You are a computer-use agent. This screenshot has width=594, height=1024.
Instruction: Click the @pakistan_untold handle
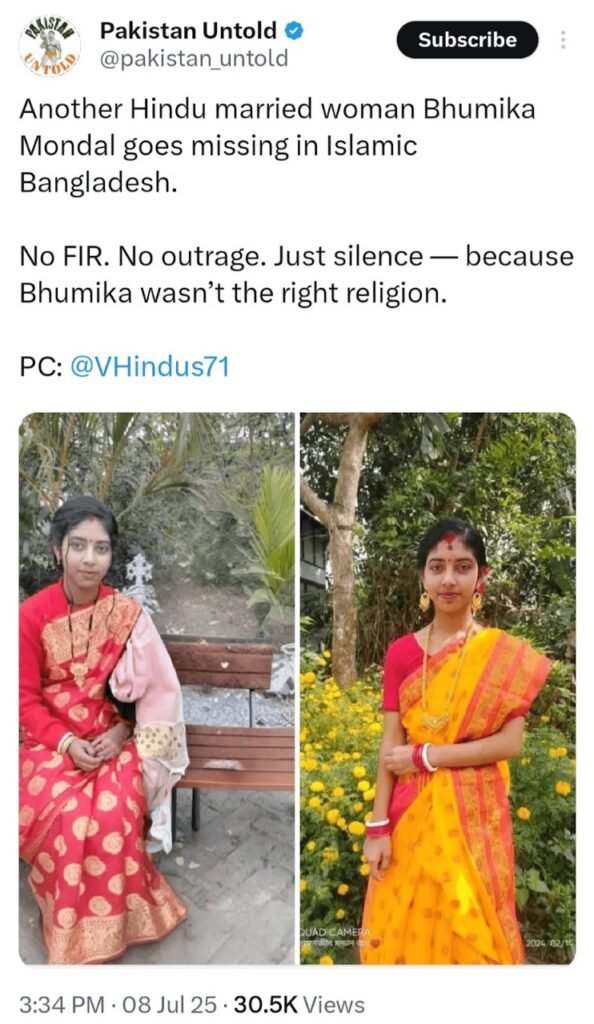coord(193,59)
